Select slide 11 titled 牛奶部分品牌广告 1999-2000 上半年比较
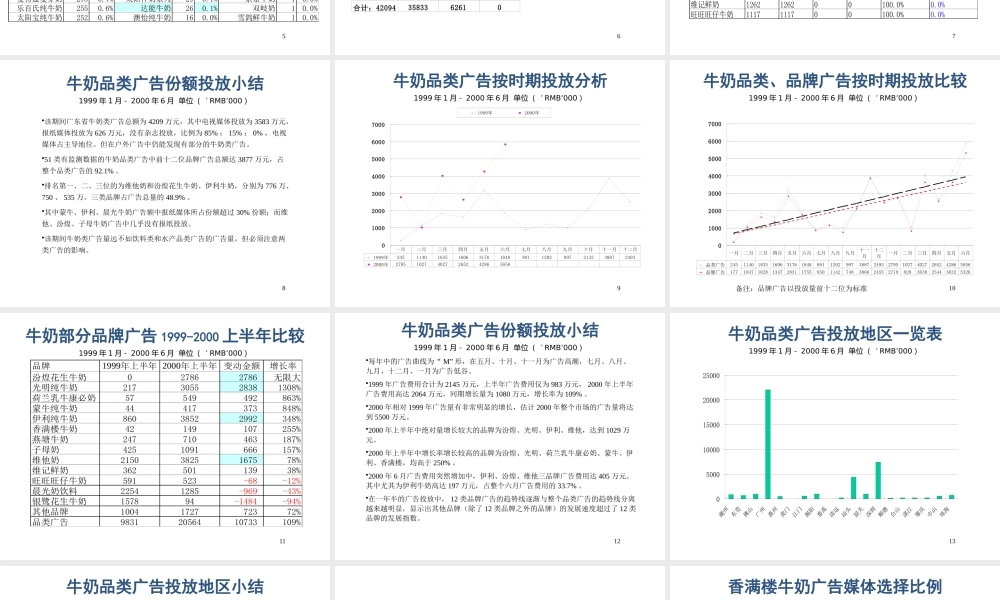The height and width of the screenshot is (600, 1000). (165, 436)
